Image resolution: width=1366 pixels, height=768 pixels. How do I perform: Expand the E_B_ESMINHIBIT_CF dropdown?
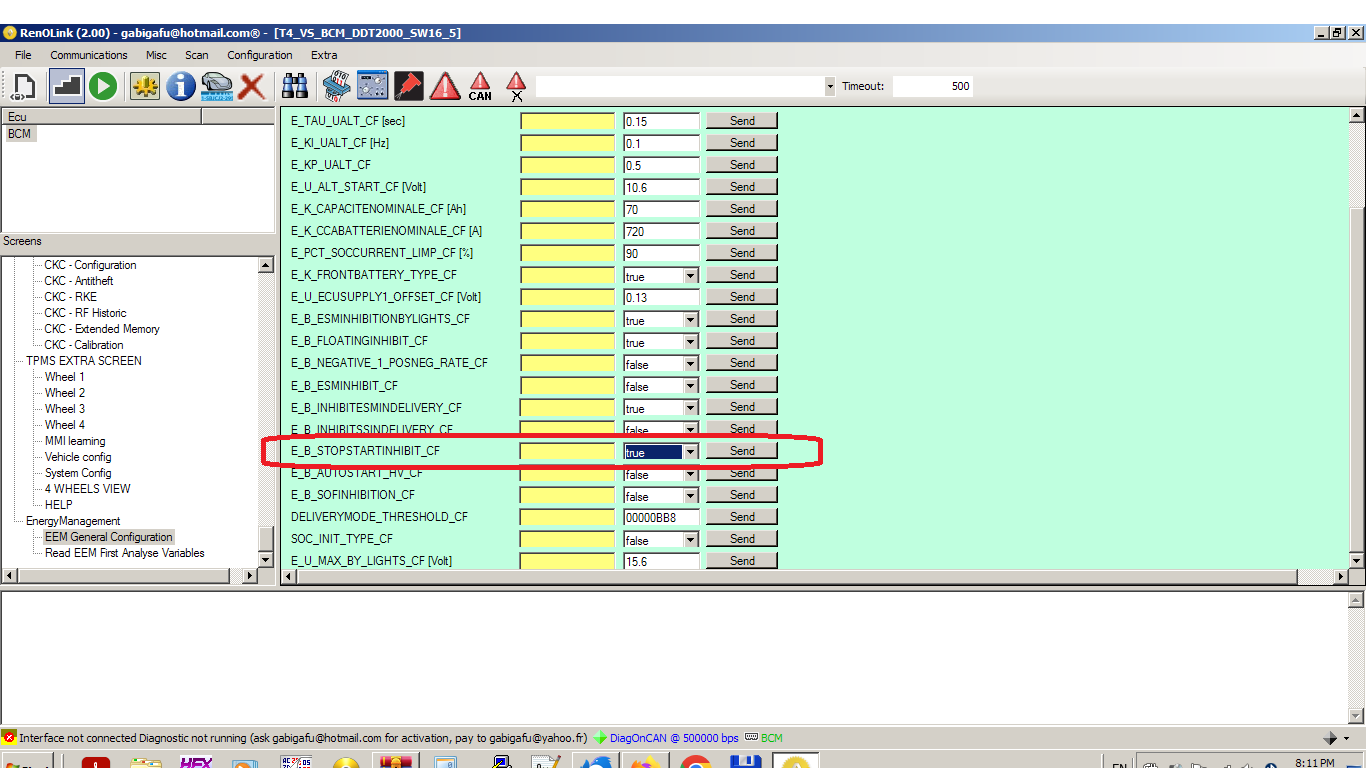pos(690,386)
